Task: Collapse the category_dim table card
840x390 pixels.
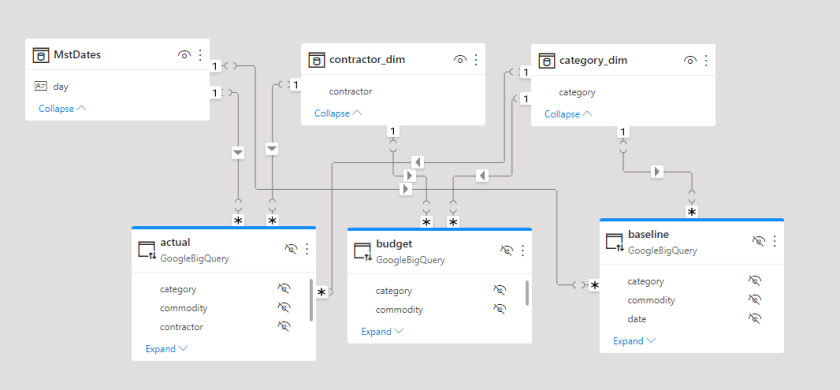Action: [568, 114]
